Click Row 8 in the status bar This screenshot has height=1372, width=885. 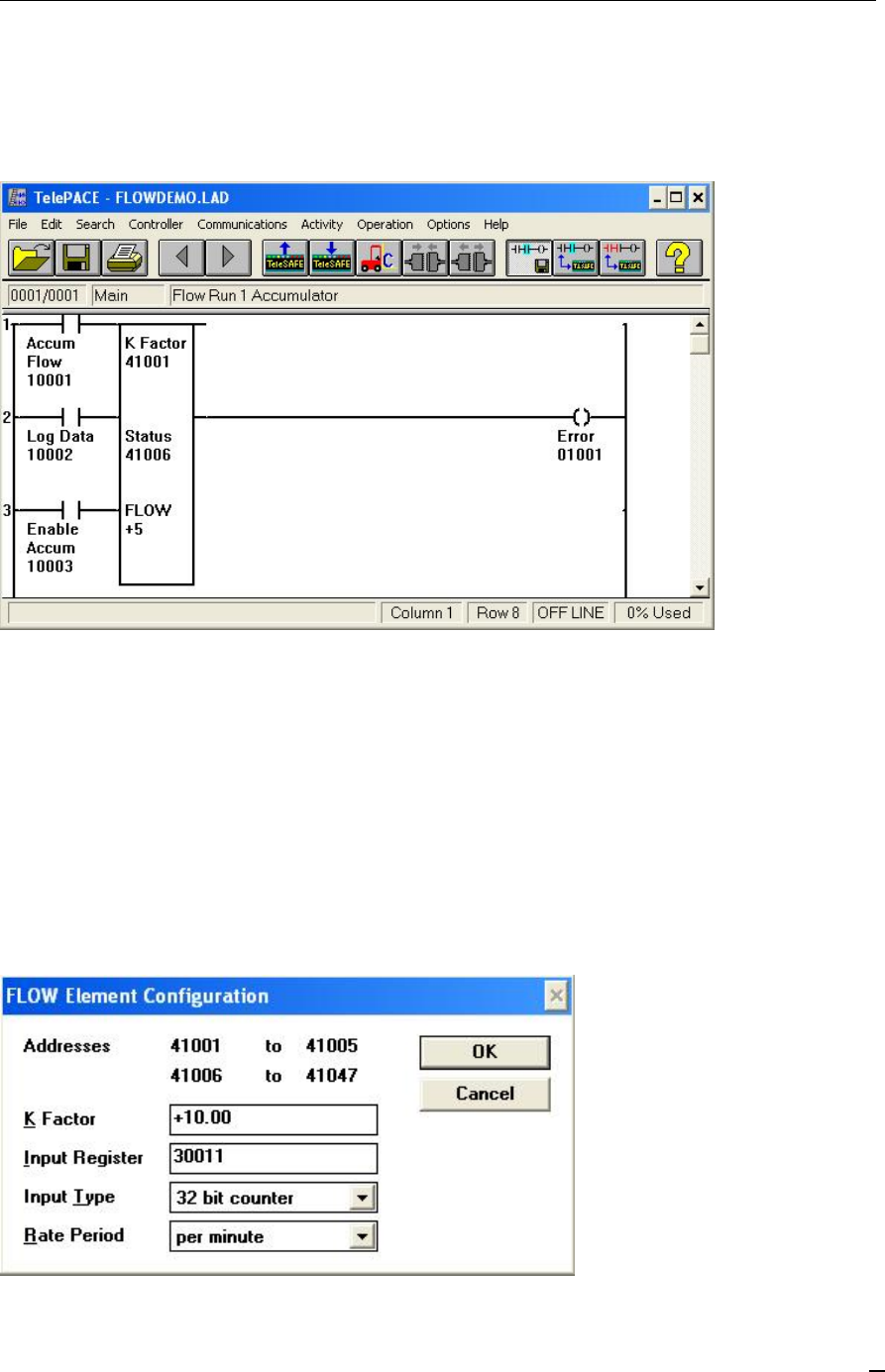click(x=498, y=613)
